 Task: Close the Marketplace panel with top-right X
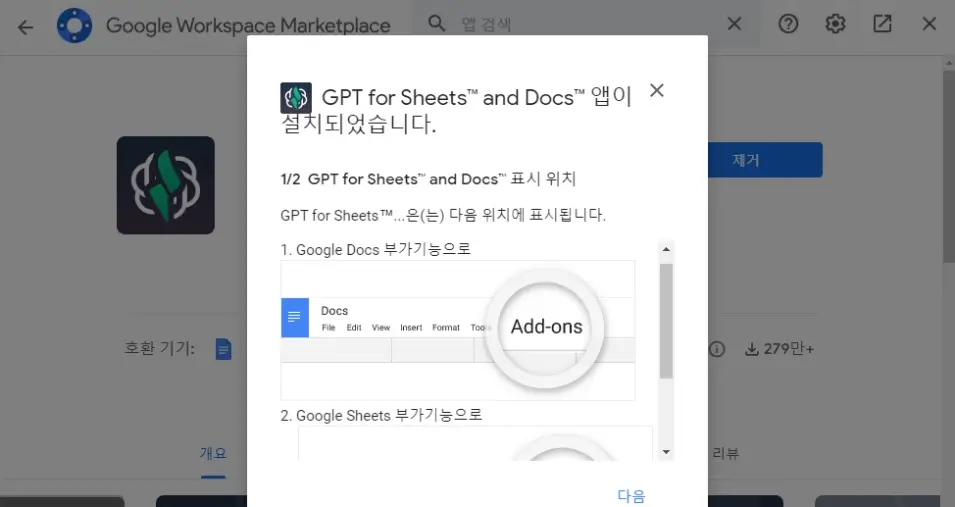tap(929, 24)
